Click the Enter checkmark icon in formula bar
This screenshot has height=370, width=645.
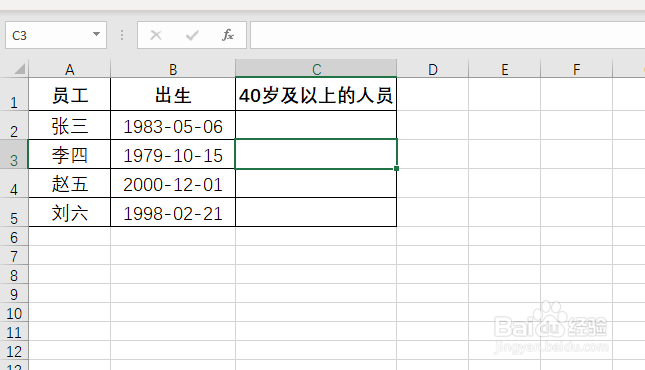(x=192, y=35)
